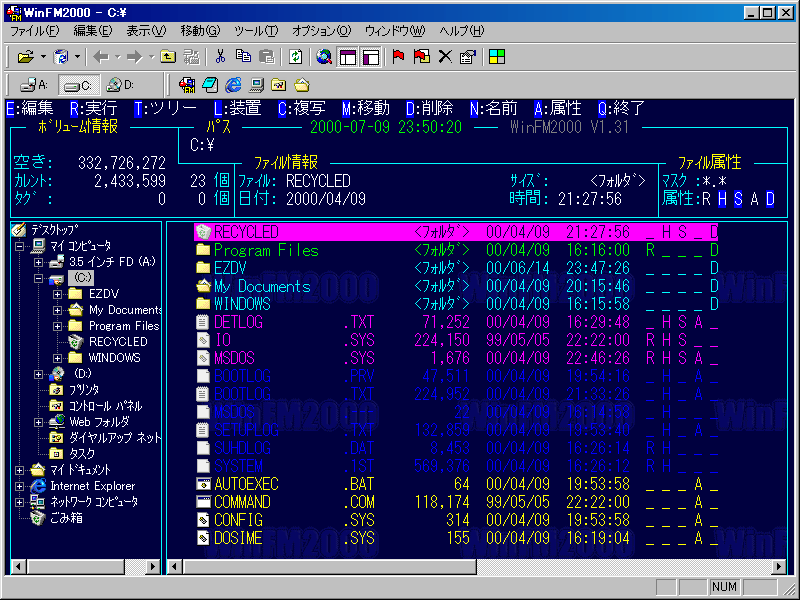Open the 表示(V) menu

coord(146,31)
